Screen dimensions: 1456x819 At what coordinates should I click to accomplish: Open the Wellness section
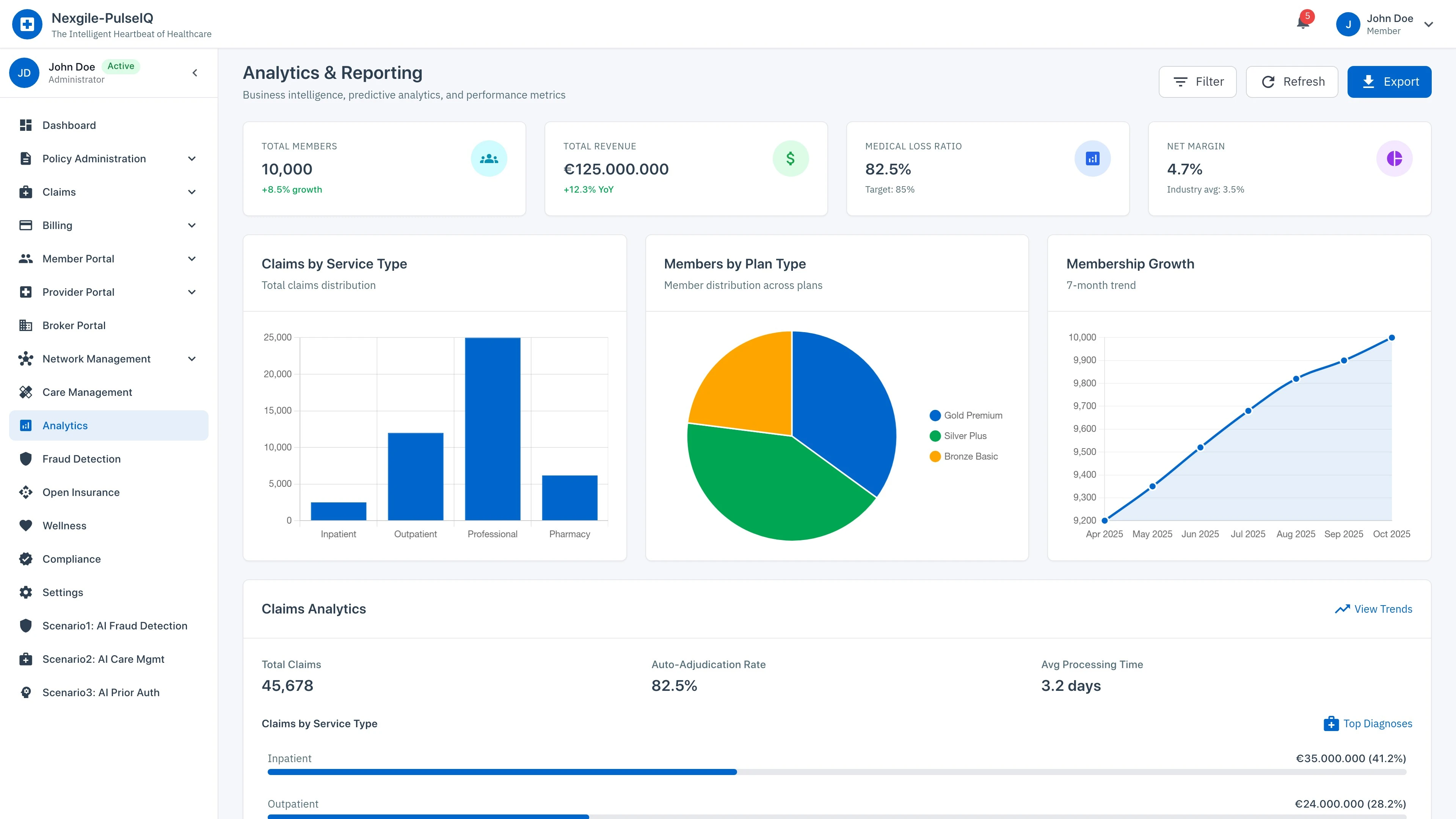64,525
